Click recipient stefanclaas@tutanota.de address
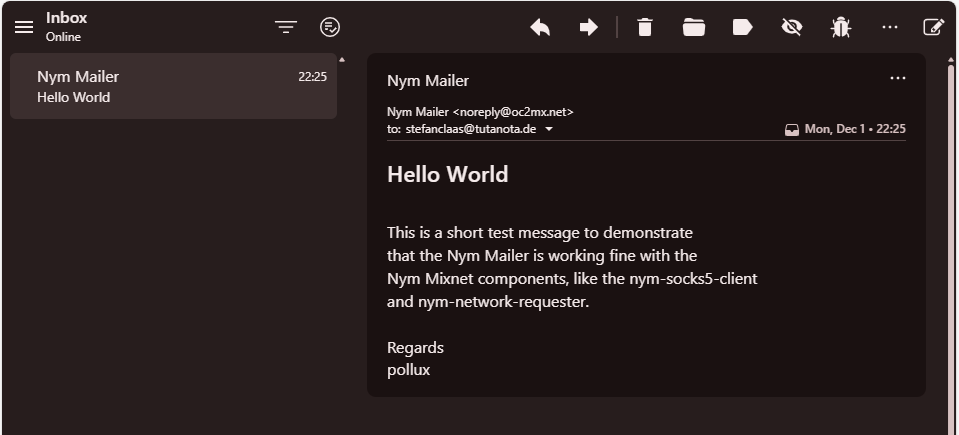The image size is (959, 435). [471, 130]
